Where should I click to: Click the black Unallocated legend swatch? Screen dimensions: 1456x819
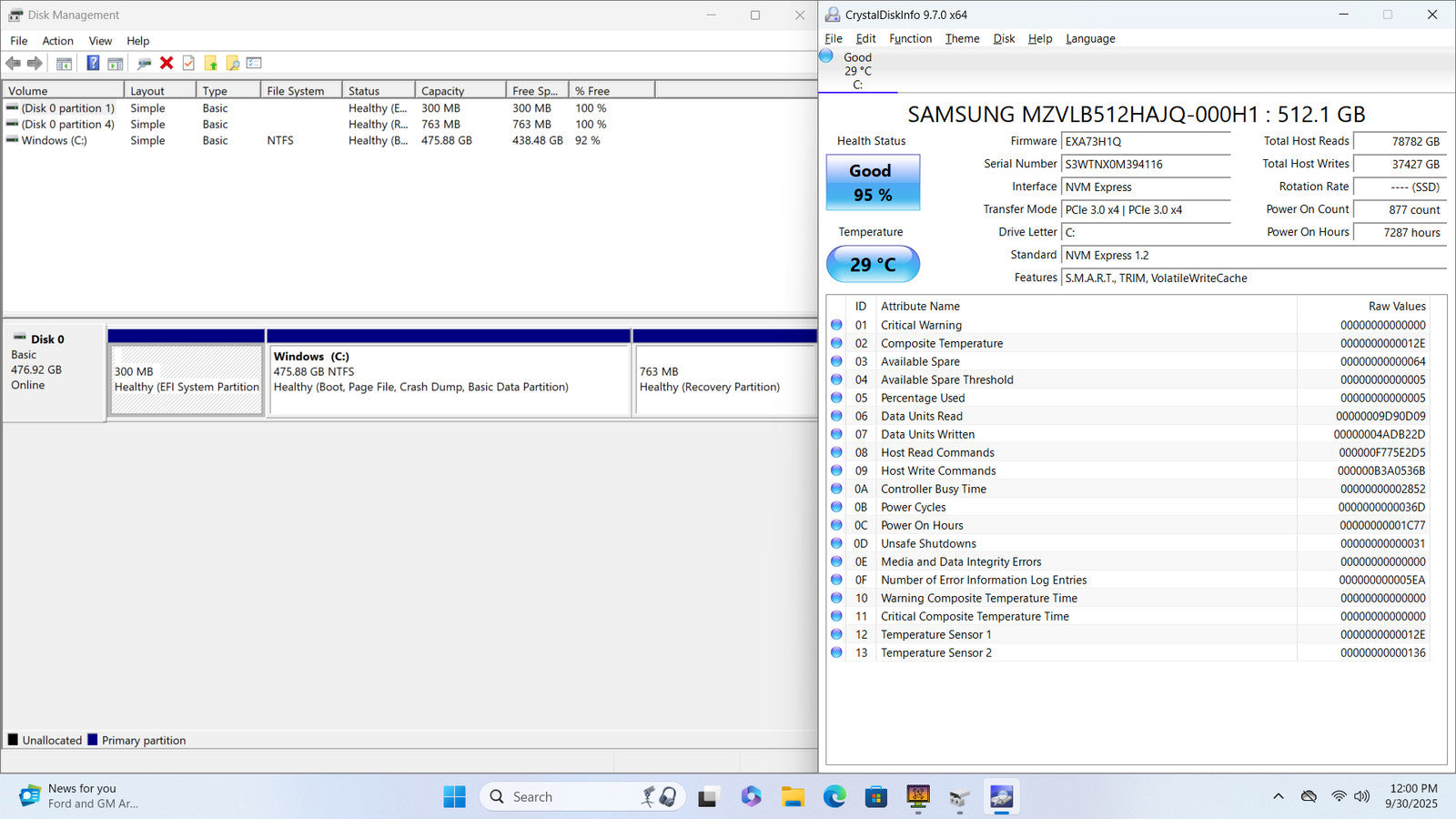pyautogui.click(x=13, y=740)
